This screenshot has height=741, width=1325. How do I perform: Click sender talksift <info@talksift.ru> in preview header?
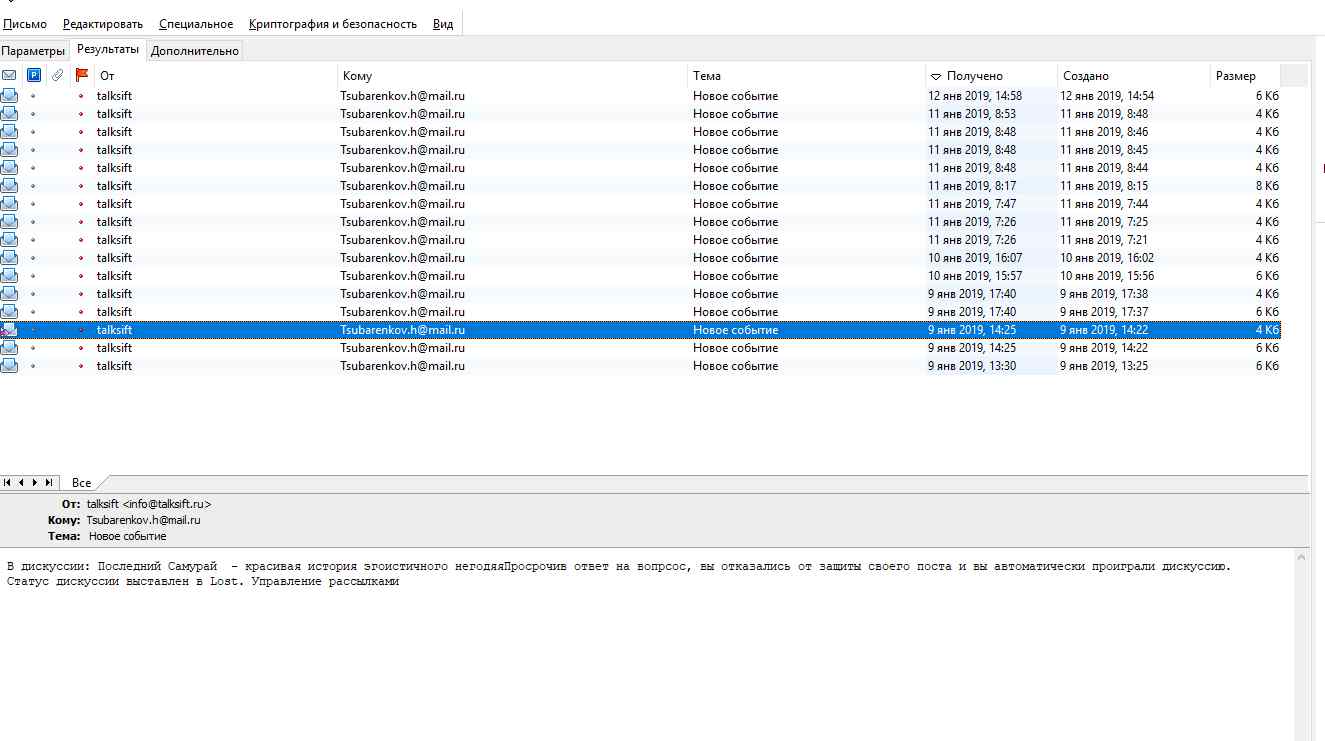click(x=149, y=505)
